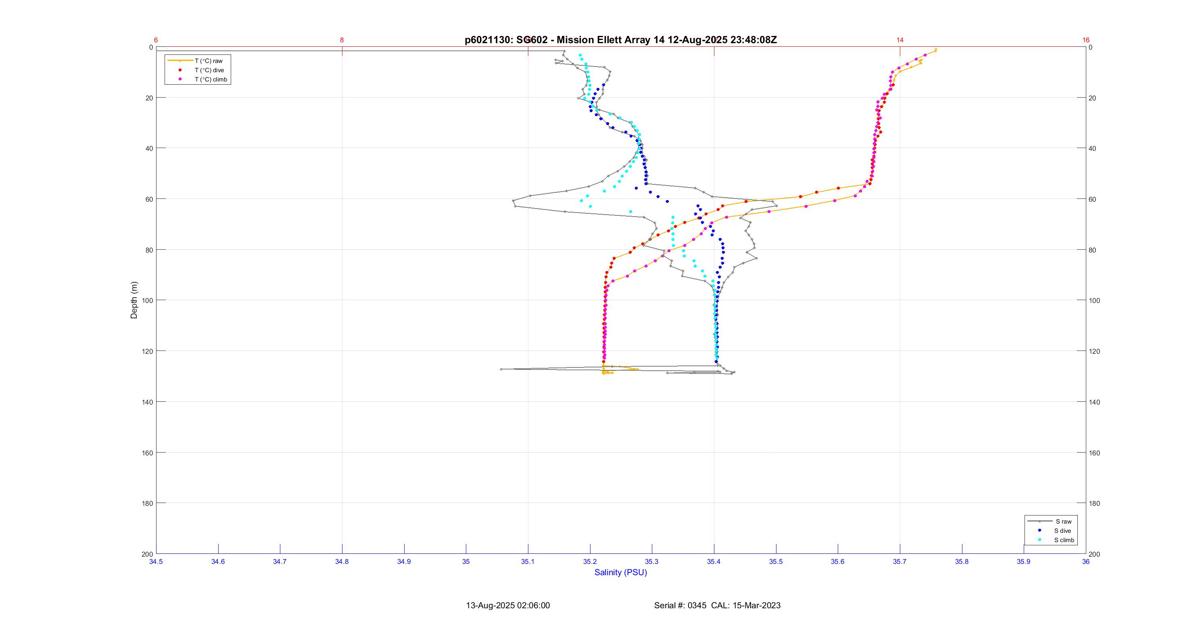Click the 34.7 salinity tick label

click(280, 562)
